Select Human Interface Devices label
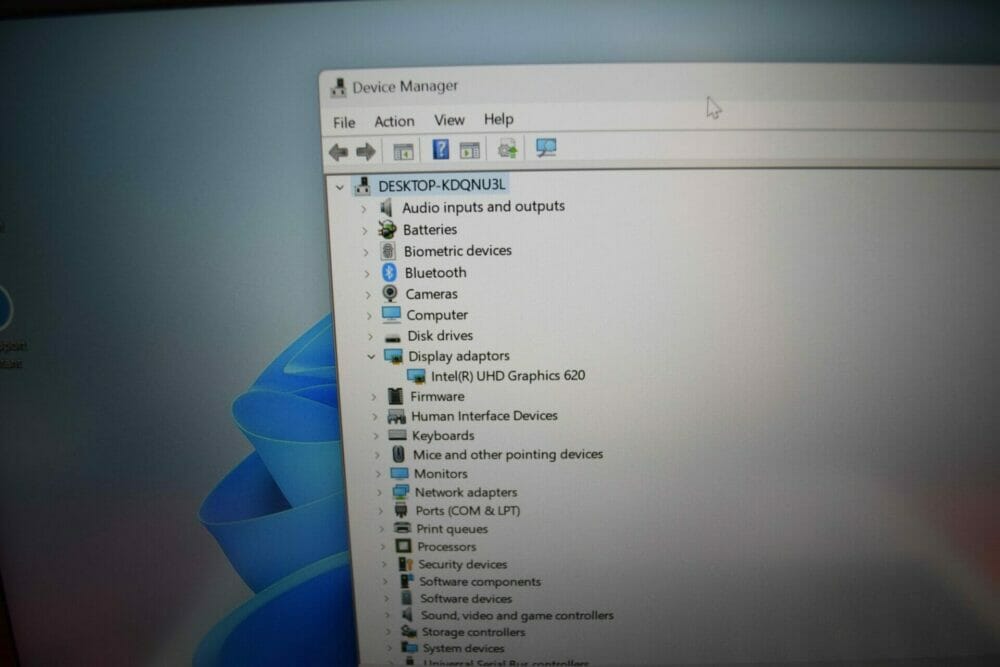Image resolution: width=1000 pixels, height=667 pixels. point(484,416)
